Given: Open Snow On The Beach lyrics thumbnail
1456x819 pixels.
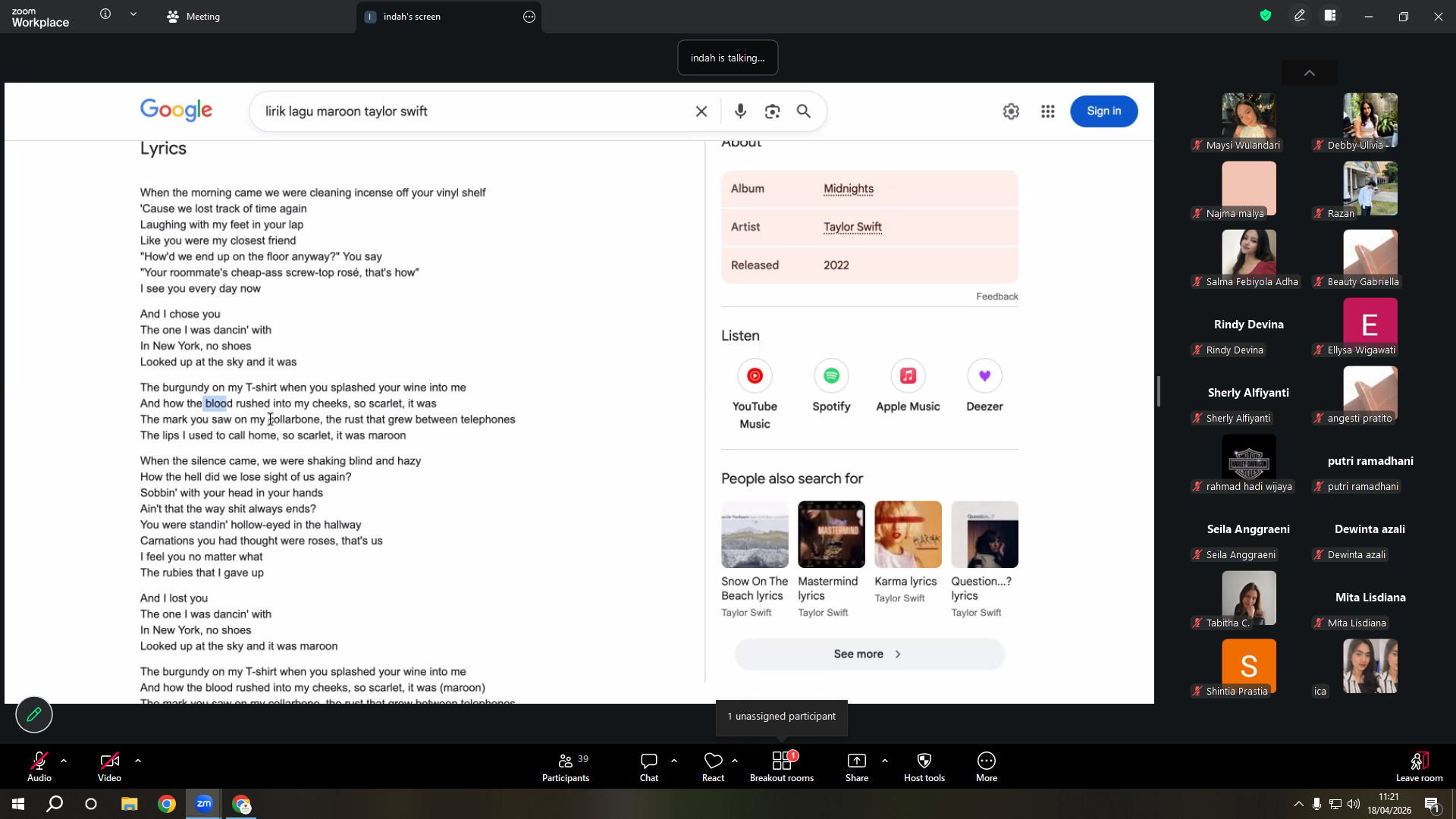Looking at the screenshot, I should 755,535.
